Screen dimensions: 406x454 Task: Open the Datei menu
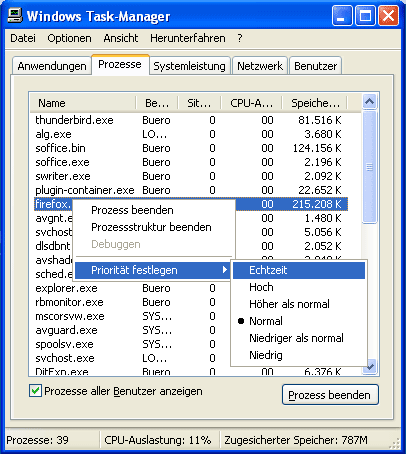(23, 38)
